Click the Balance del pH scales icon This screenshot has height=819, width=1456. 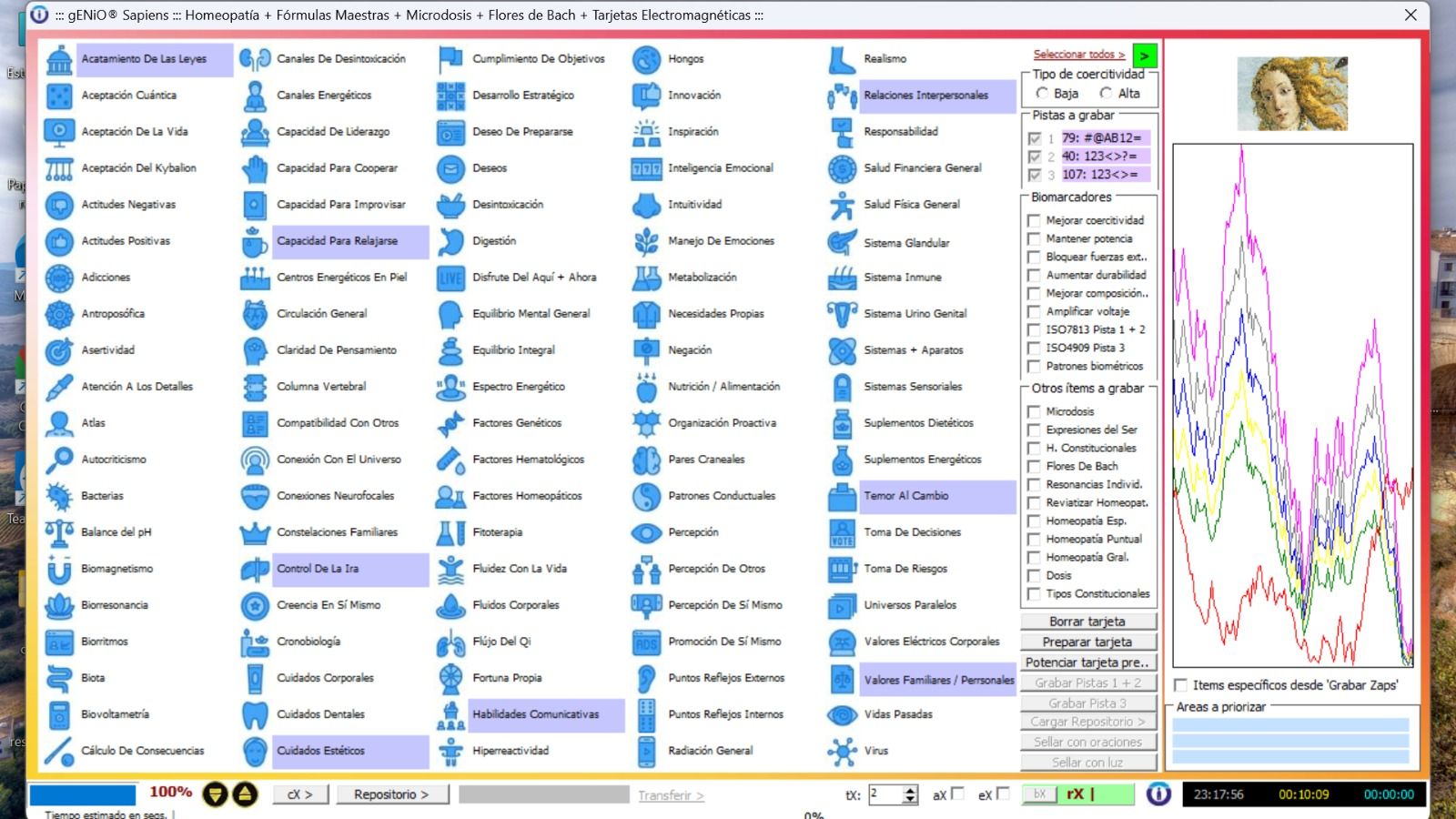pyautogui.click(x=59, y=532)
